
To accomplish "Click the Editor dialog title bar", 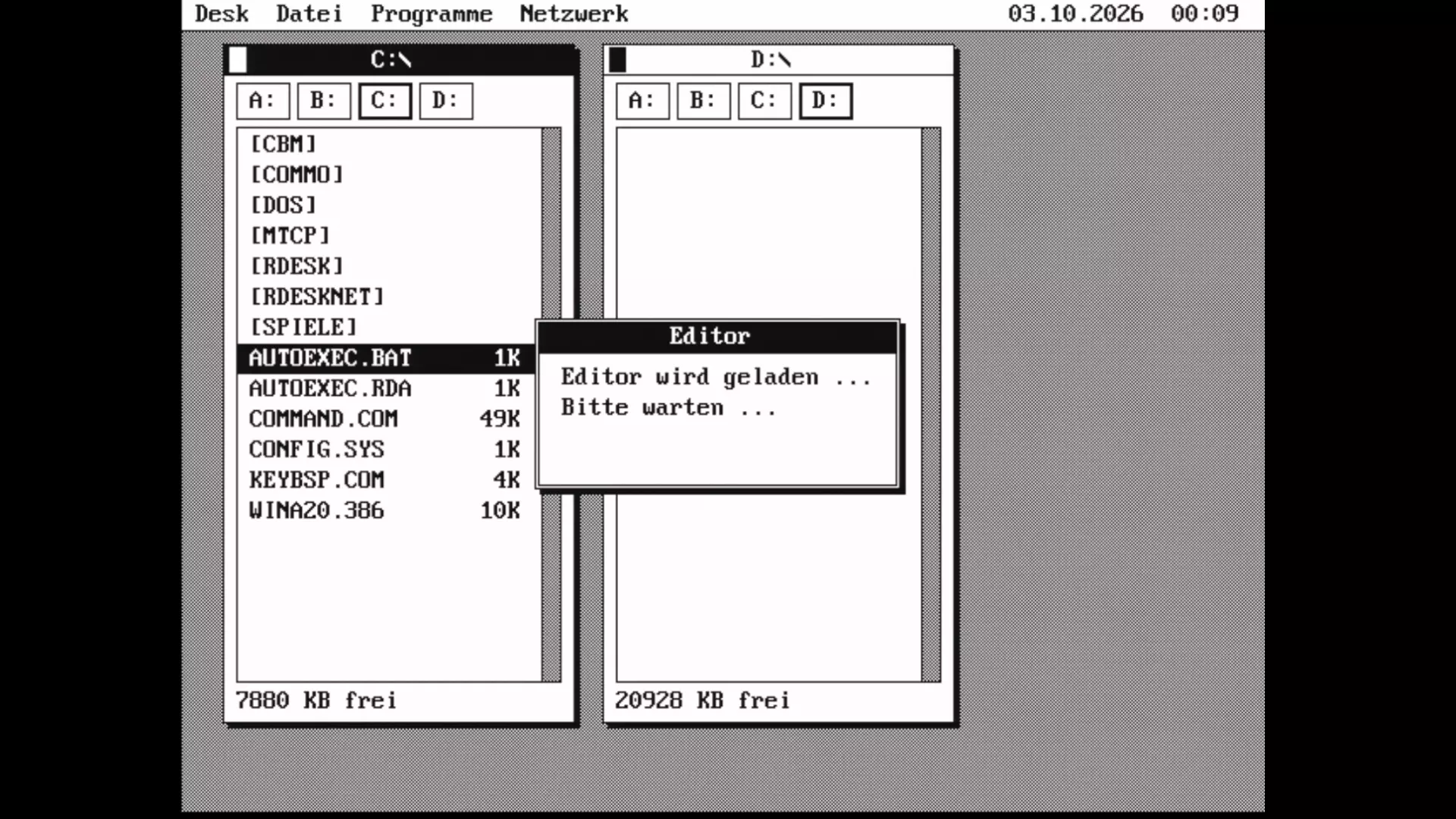I will [x=717, y=337].
